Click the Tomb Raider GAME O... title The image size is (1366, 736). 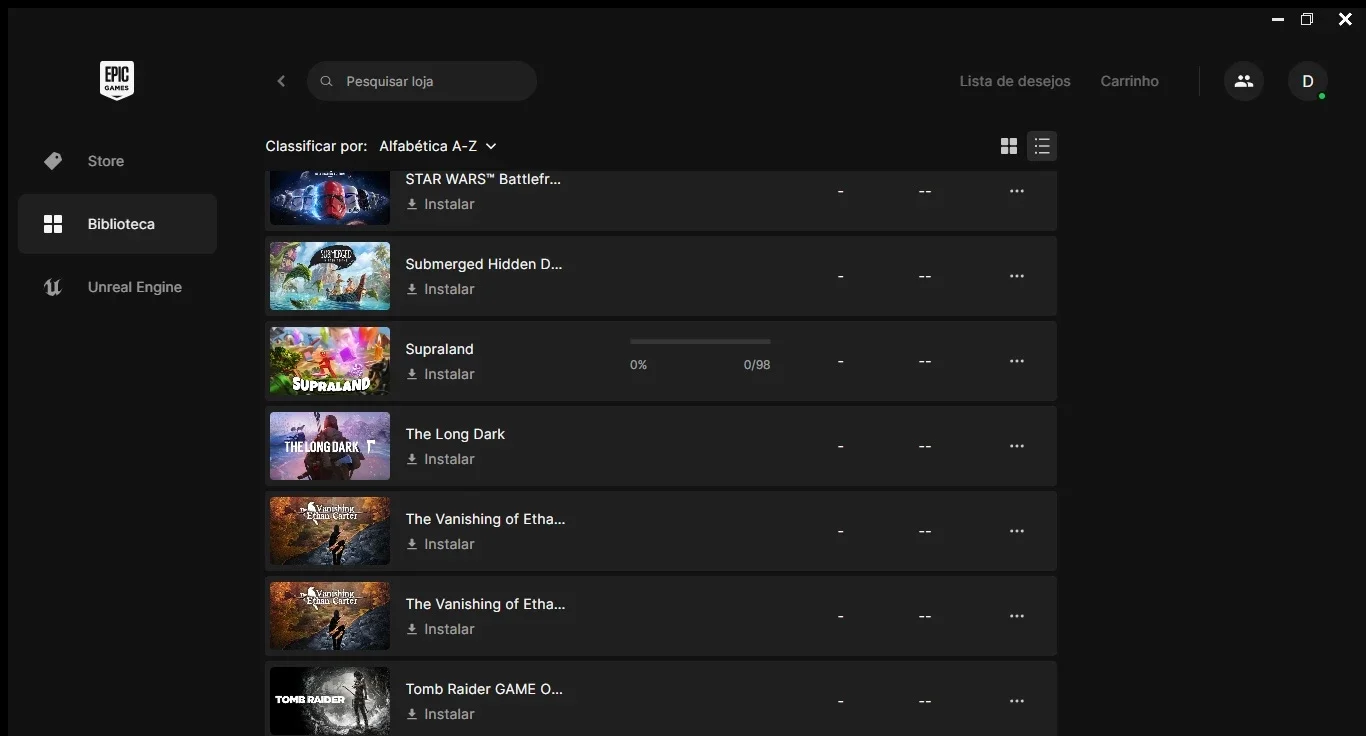pos(484,689)
